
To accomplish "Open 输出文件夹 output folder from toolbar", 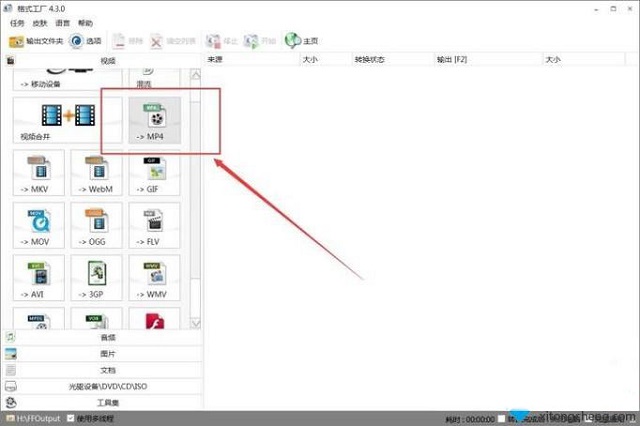I will (x=36, y=41).
